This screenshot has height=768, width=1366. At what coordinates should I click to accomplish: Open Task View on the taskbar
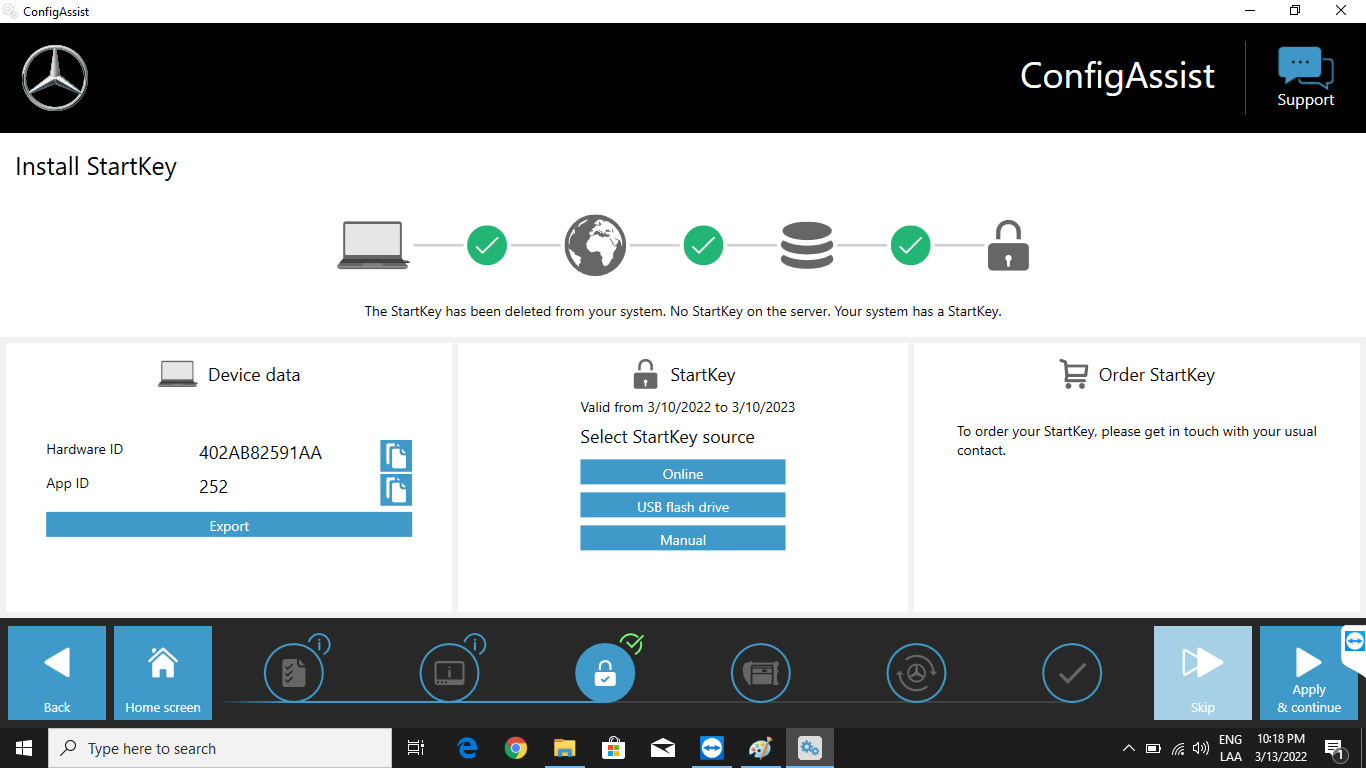(416, 748)
